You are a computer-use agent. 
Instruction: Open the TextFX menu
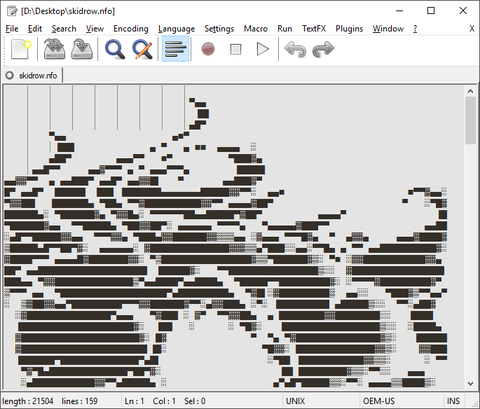[314, 29]
